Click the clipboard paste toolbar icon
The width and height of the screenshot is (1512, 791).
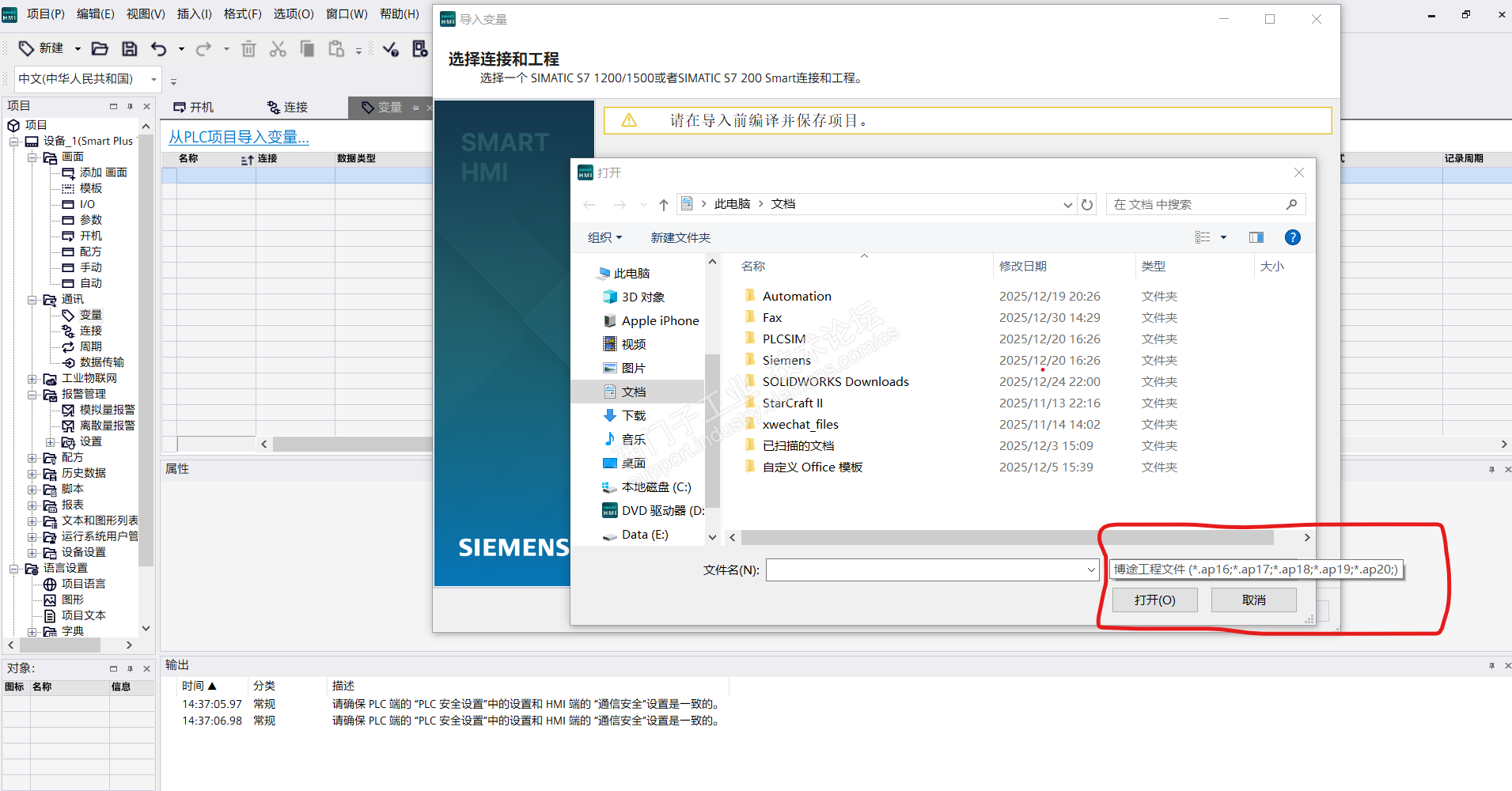[336, 49]
